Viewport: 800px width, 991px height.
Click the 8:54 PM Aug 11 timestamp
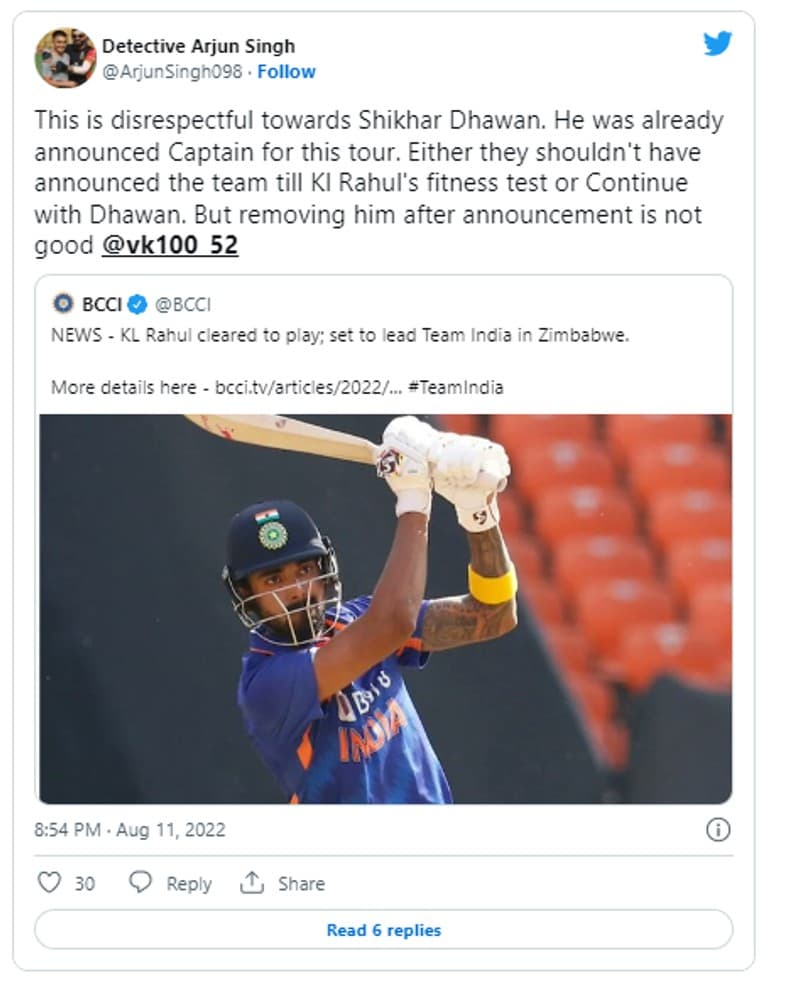[130, 830]
